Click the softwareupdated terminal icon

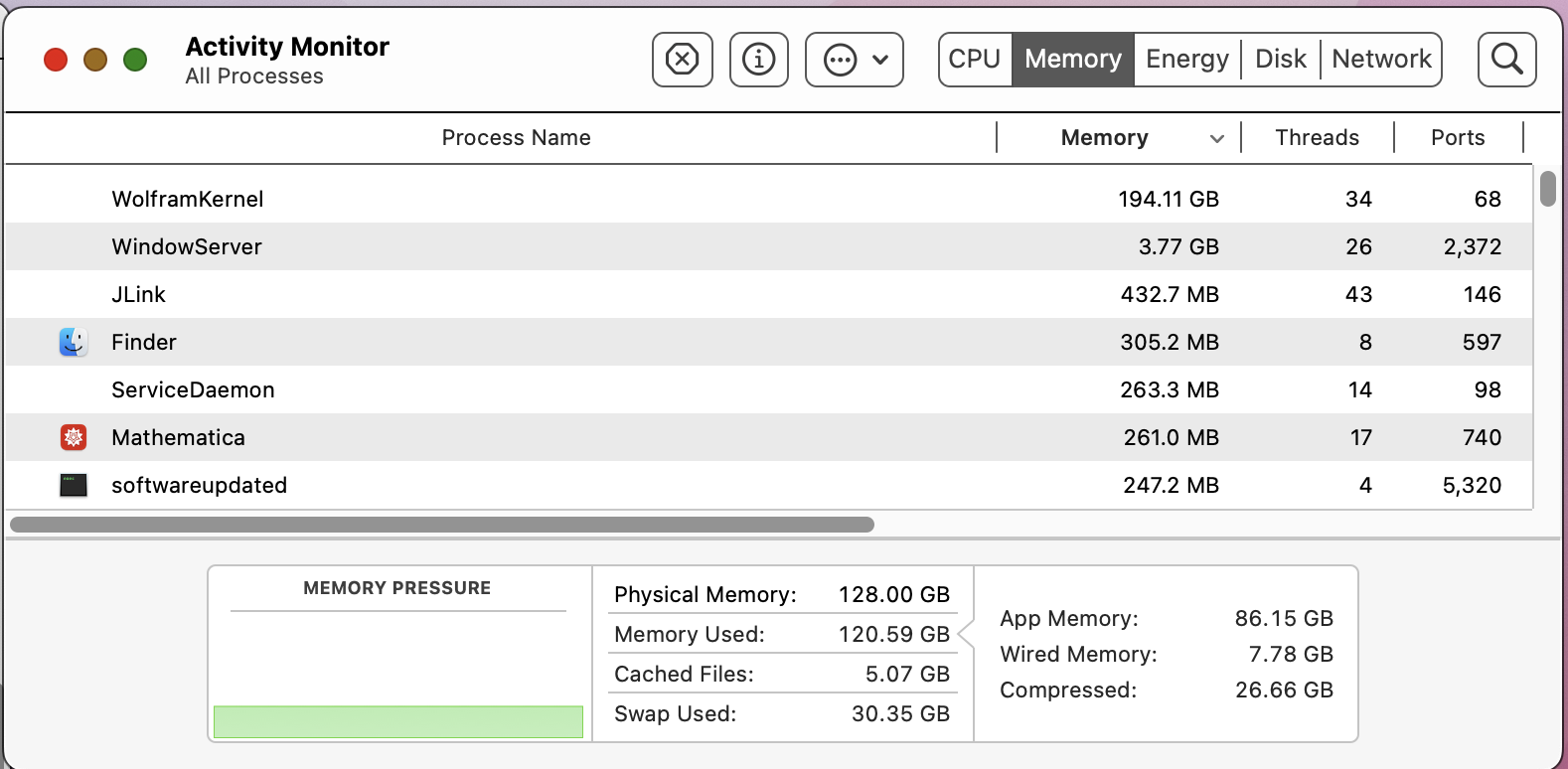[x=74, y=485]
